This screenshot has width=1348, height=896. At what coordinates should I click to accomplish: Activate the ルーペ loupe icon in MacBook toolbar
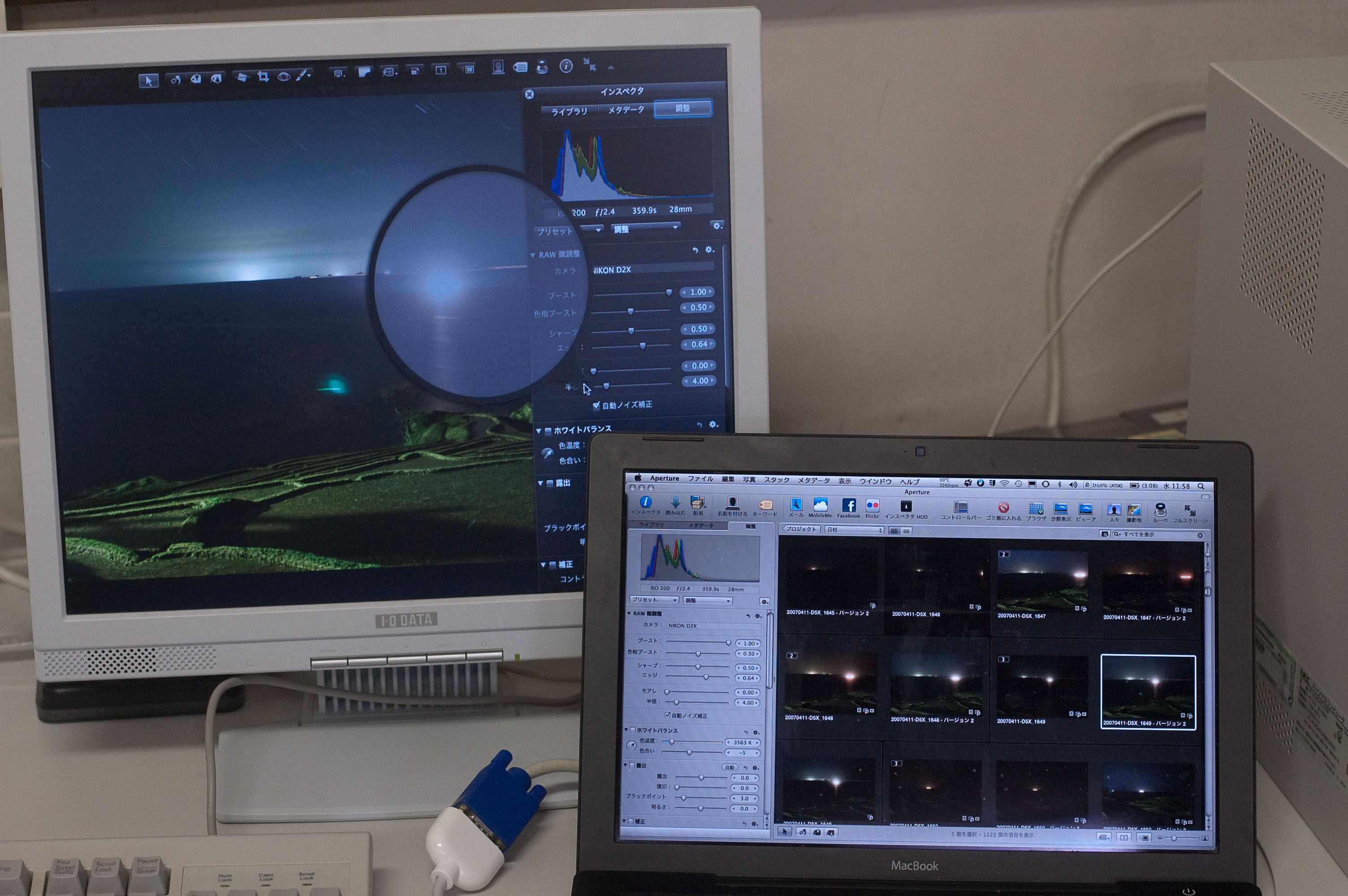(x=1160, y=510)
